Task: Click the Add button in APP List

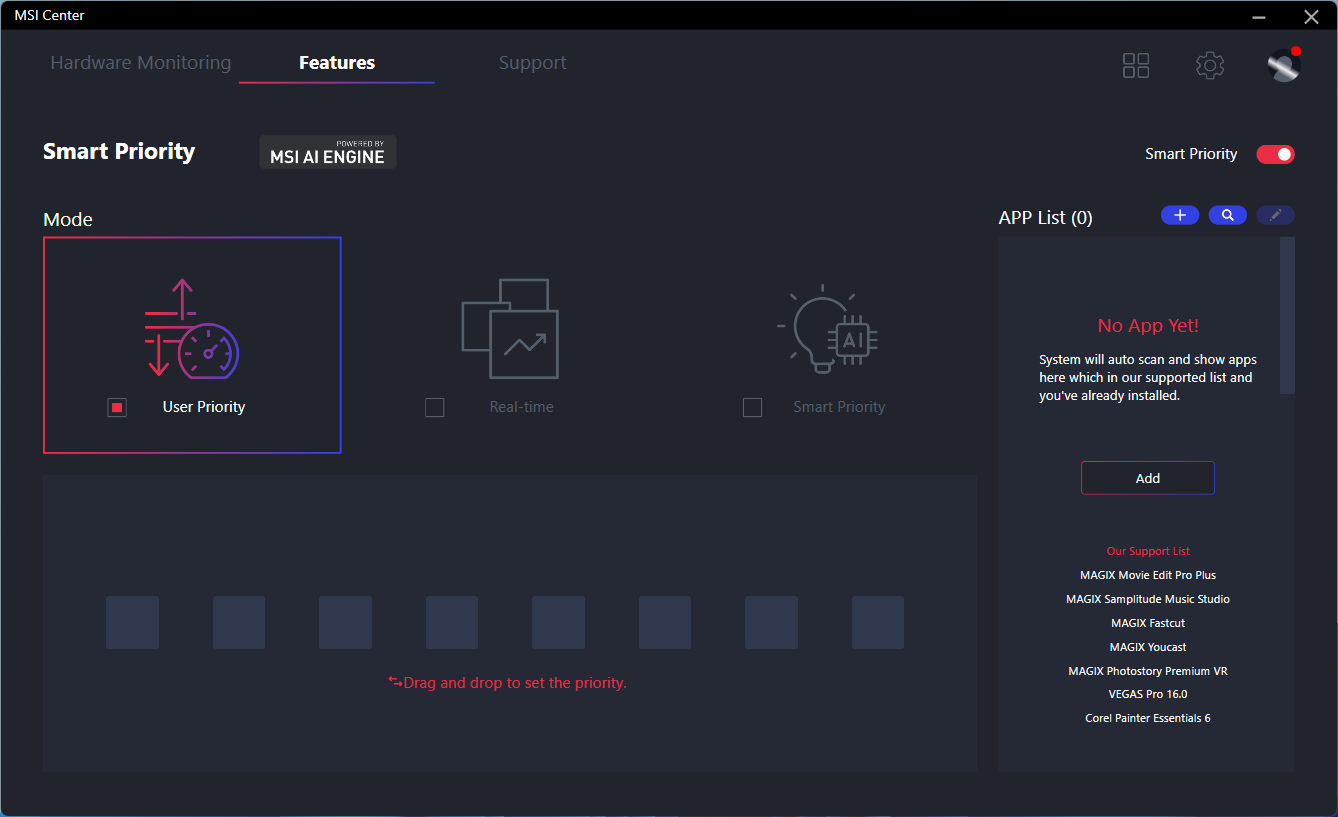Action: tap(1148, 478)
